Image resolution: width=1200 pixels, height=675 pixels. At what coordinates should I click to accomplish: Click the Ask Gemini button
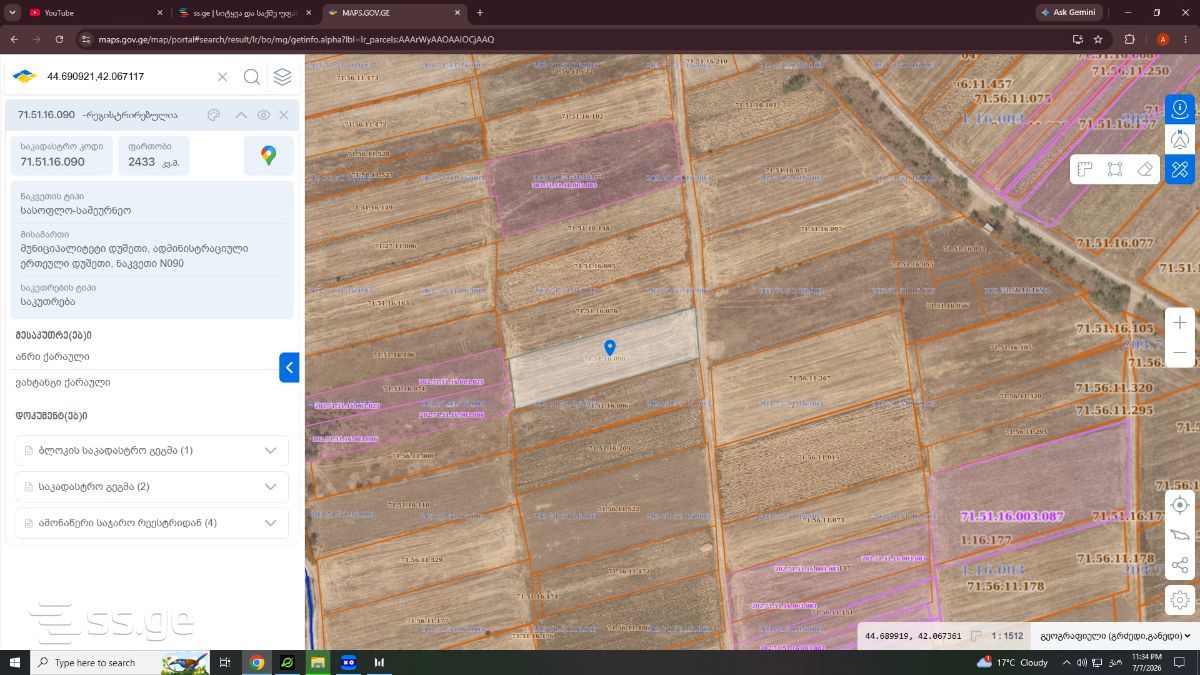click(1068, 12)
